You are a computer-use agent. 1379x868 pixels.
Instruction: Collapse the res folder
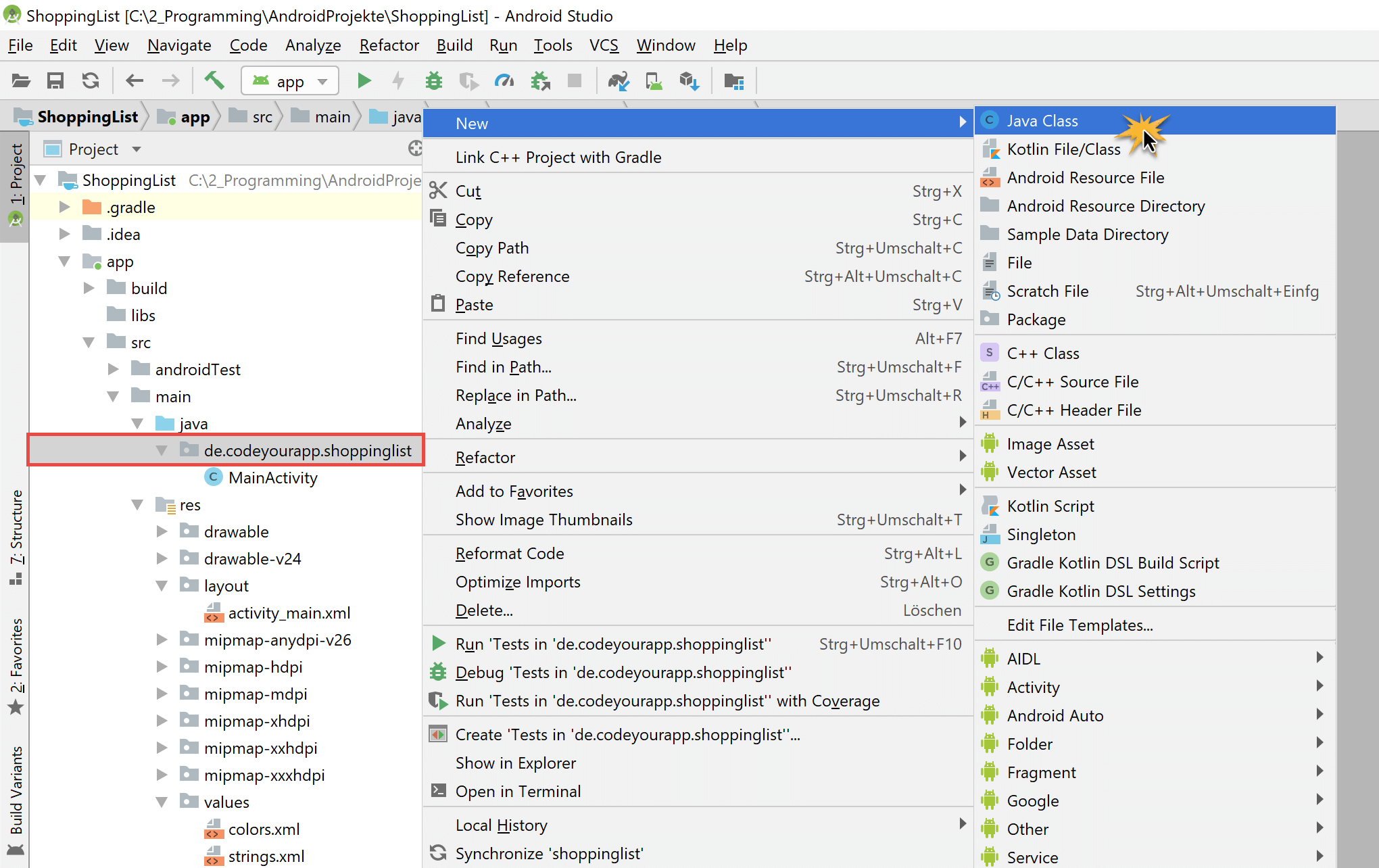coord(138,504)
